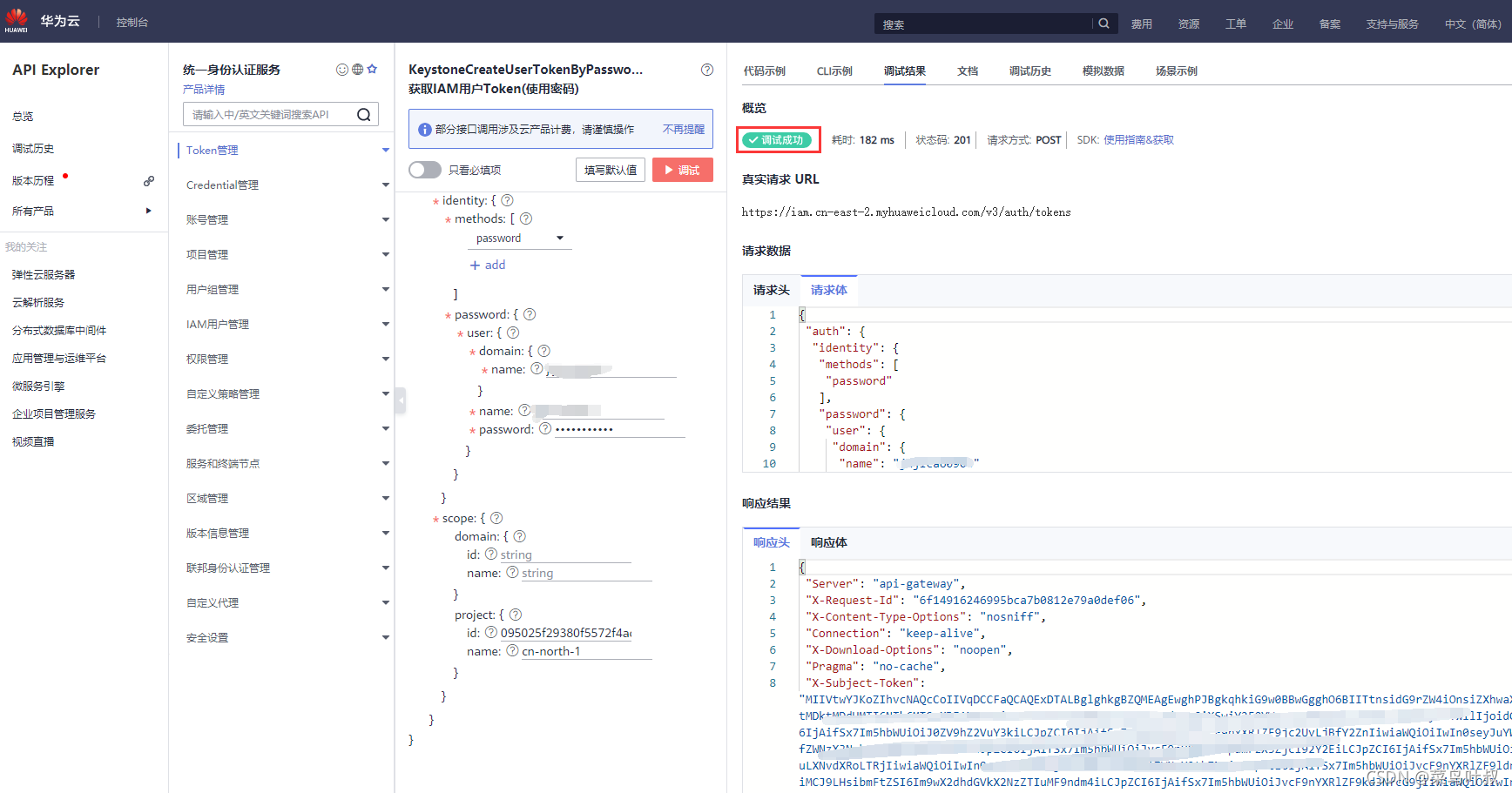Click the help icon next to identity
This screenshot has height=793, width=1512.
pyautogui.click(x=508, y=200)
